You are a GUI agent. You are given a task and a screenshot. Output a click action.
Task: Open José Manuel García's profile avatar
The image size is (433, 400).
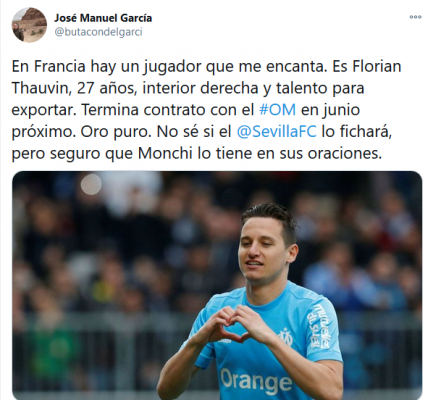tap(29, 25)
